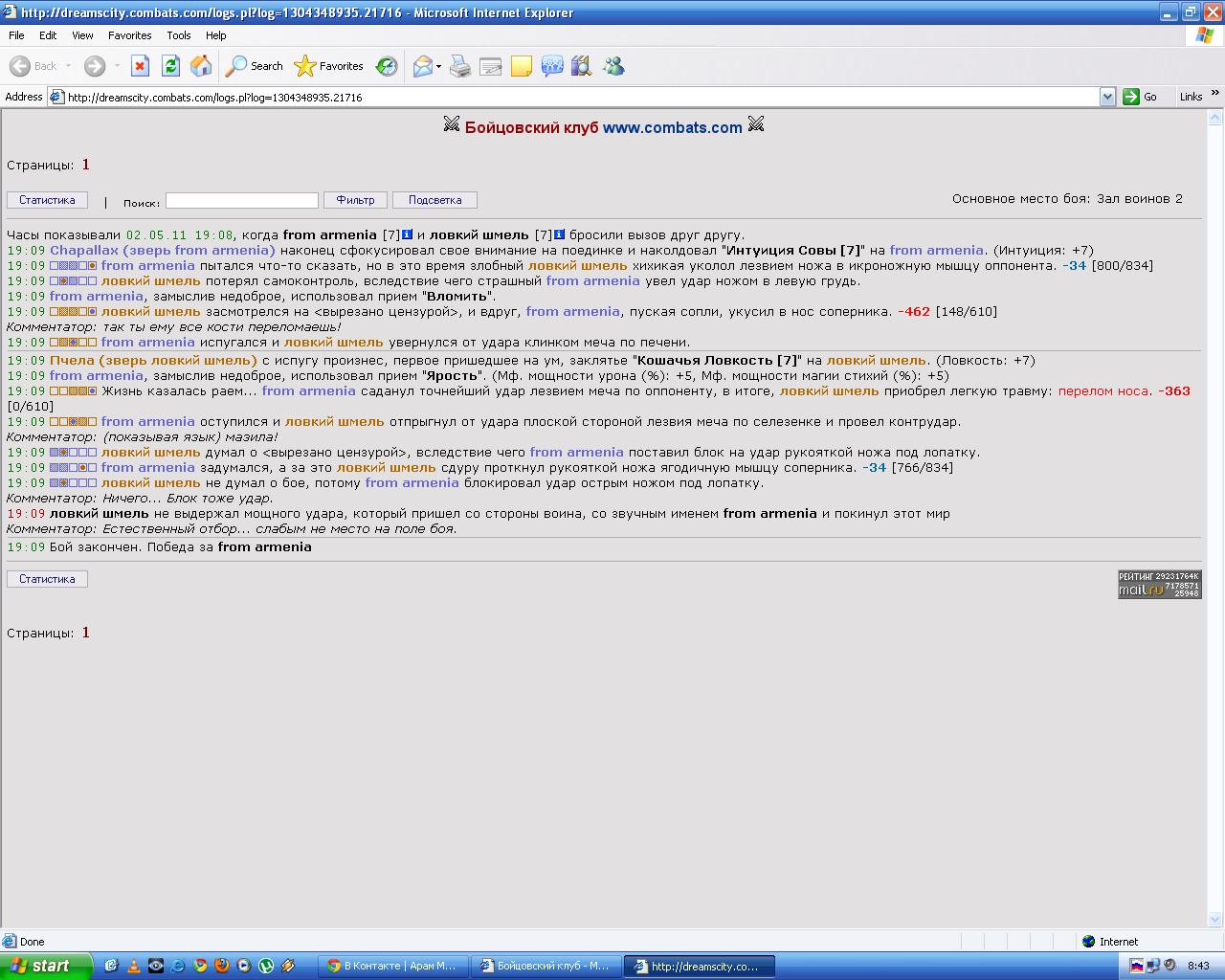Image resolution: width=1225 pixels, height=980 pixels.
Task: Click inside the Поиск search field
Action: pos(242,200)
